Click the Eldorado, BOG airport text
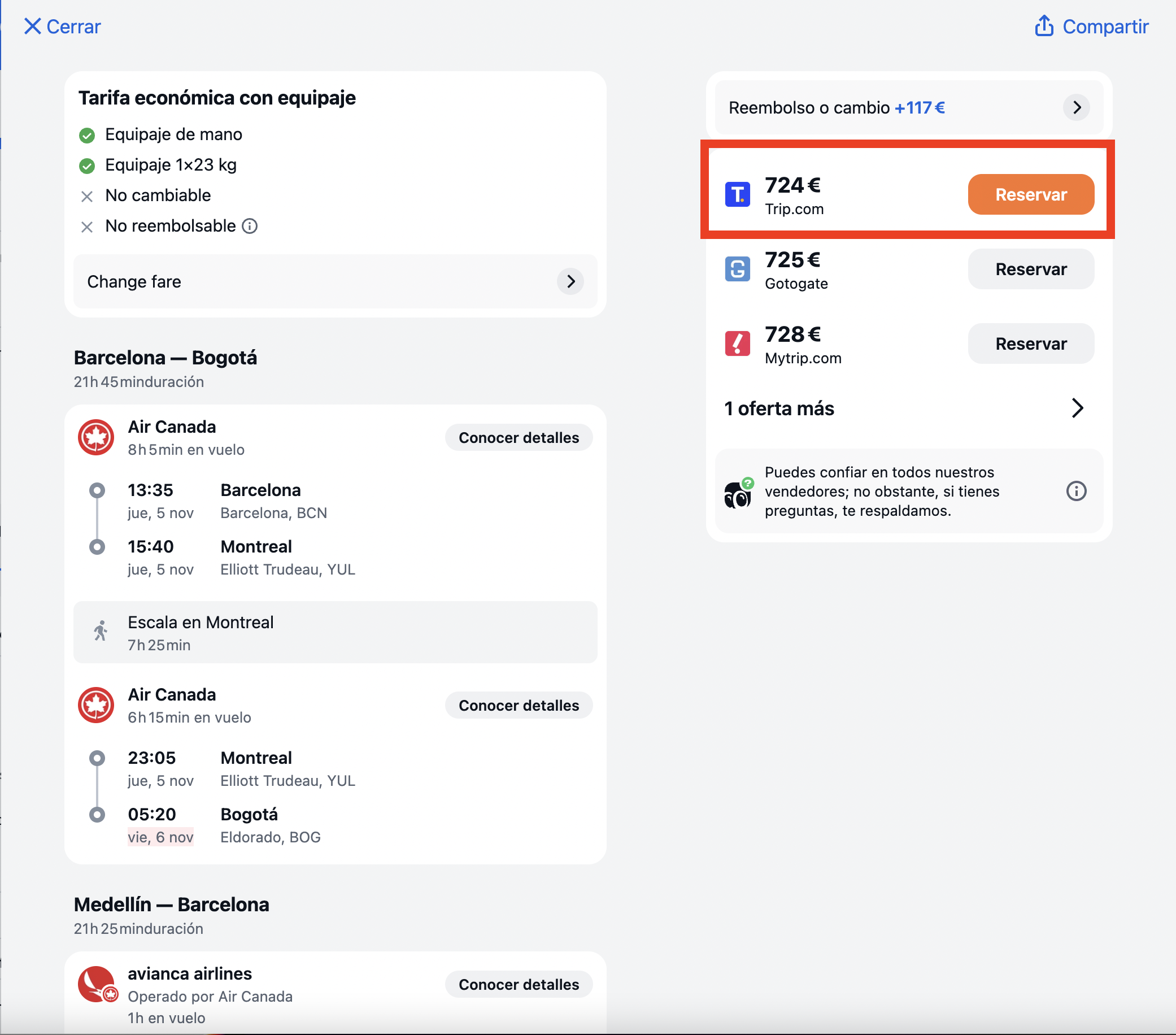 [271, 837]
